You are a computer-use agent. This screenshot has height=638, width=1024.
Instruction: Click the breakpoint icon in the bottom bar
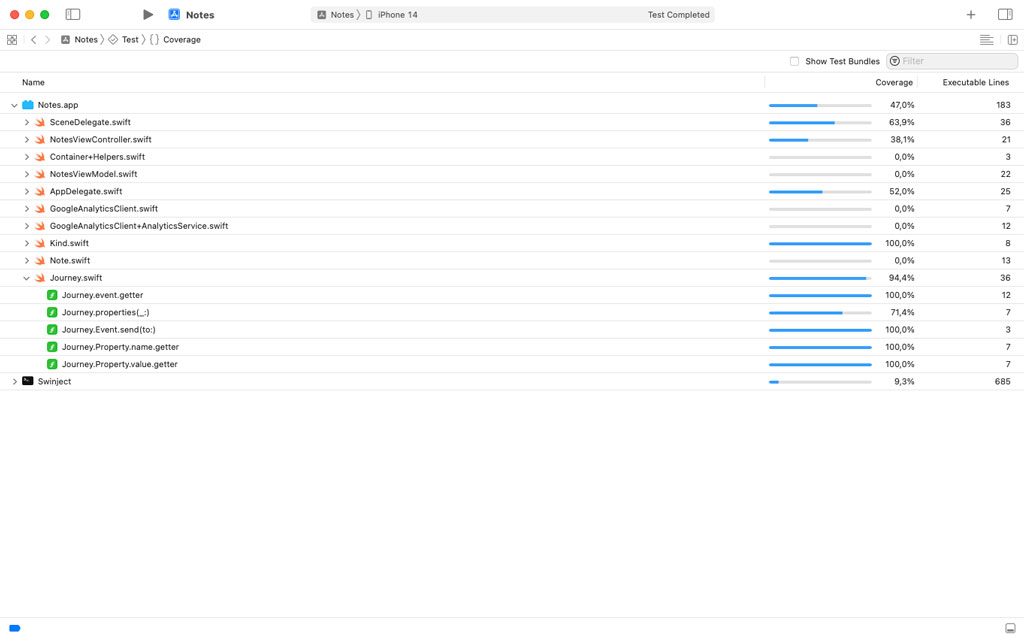tap(13, 627)
